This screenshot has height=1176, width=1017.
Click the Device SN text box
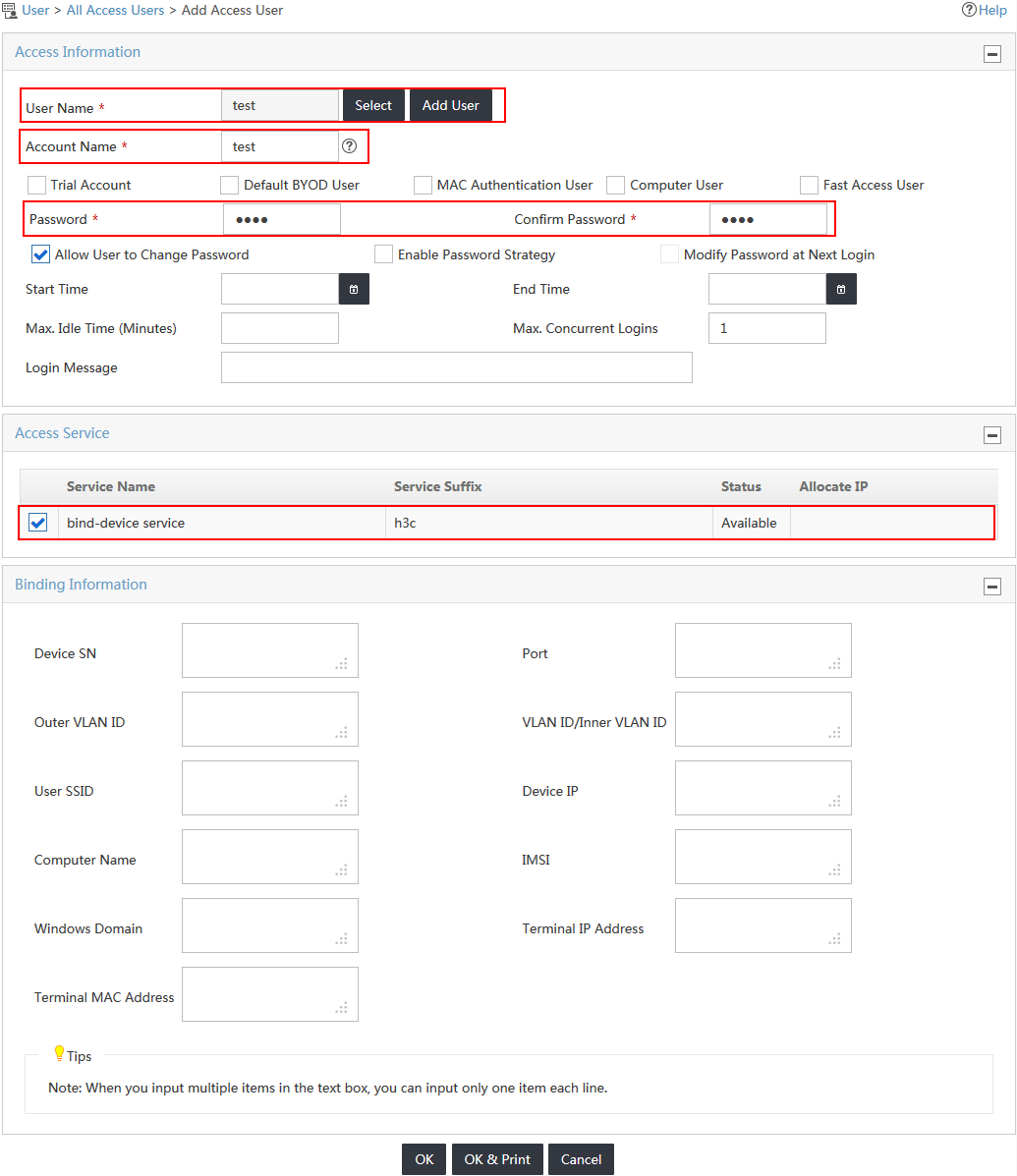coord(270,650)
